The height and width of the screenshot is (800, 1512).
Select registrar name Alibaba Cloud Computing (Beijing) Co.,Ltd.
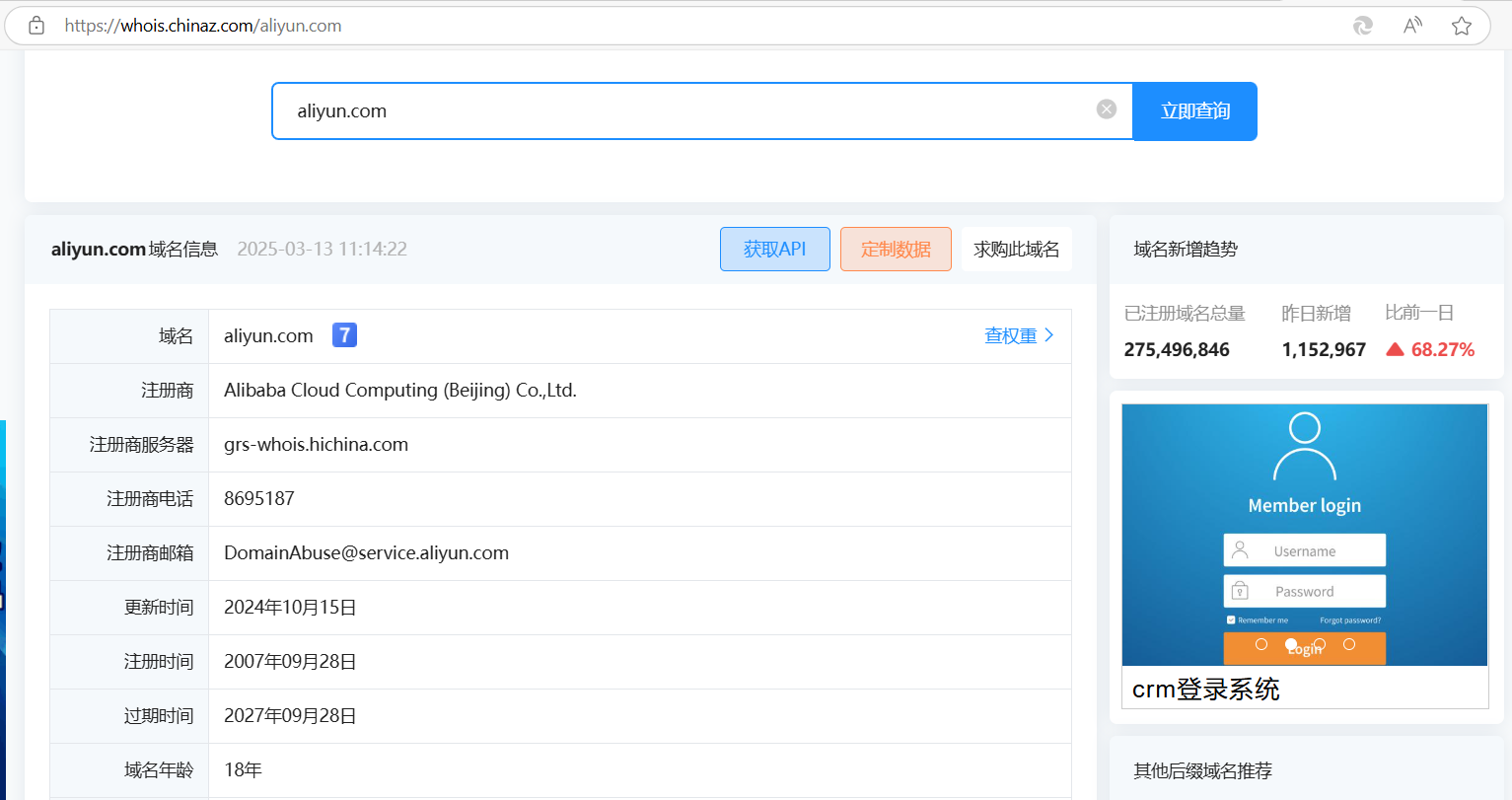point(400,390)
